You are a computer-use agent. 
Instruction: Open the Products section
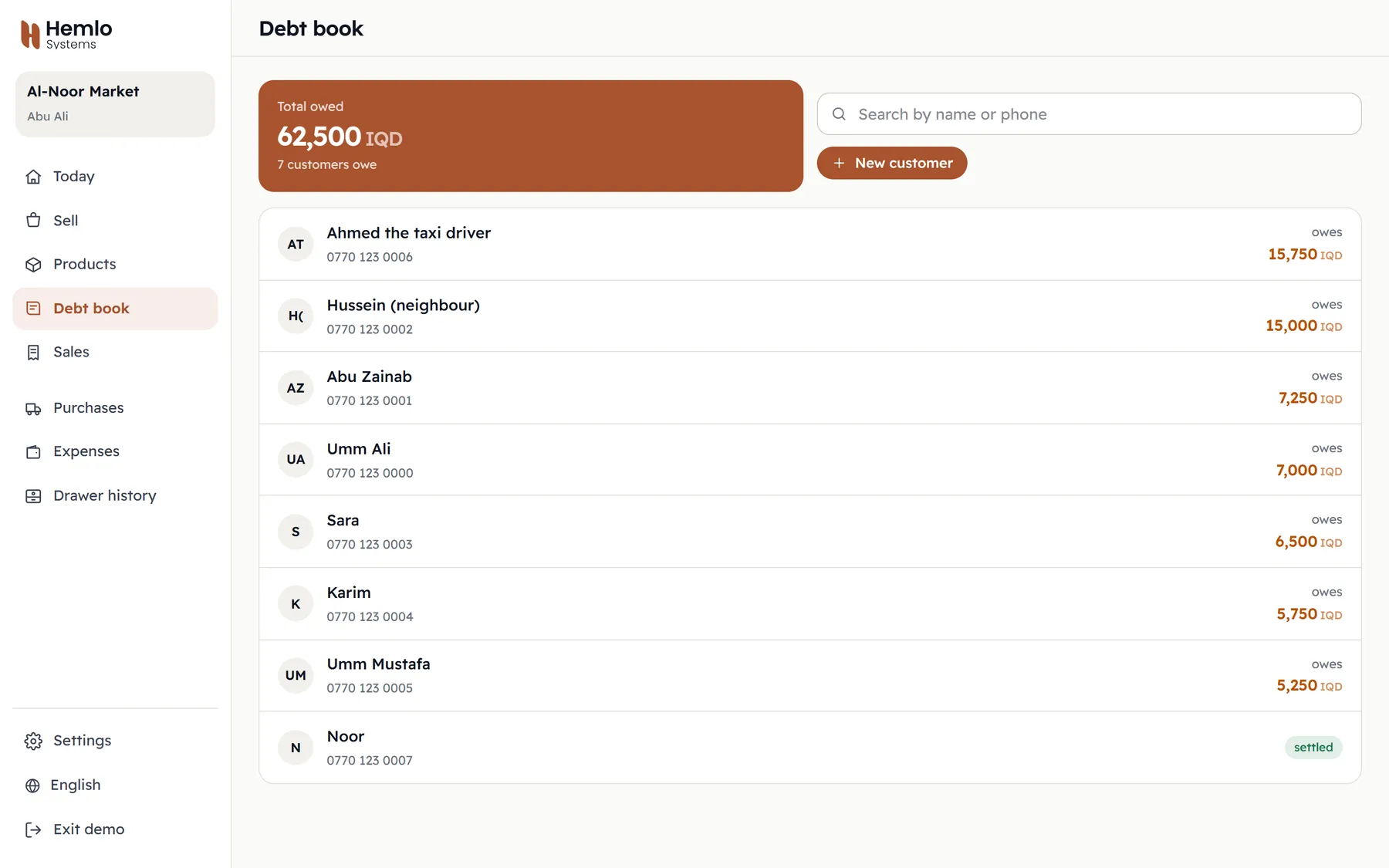[115, 265]
